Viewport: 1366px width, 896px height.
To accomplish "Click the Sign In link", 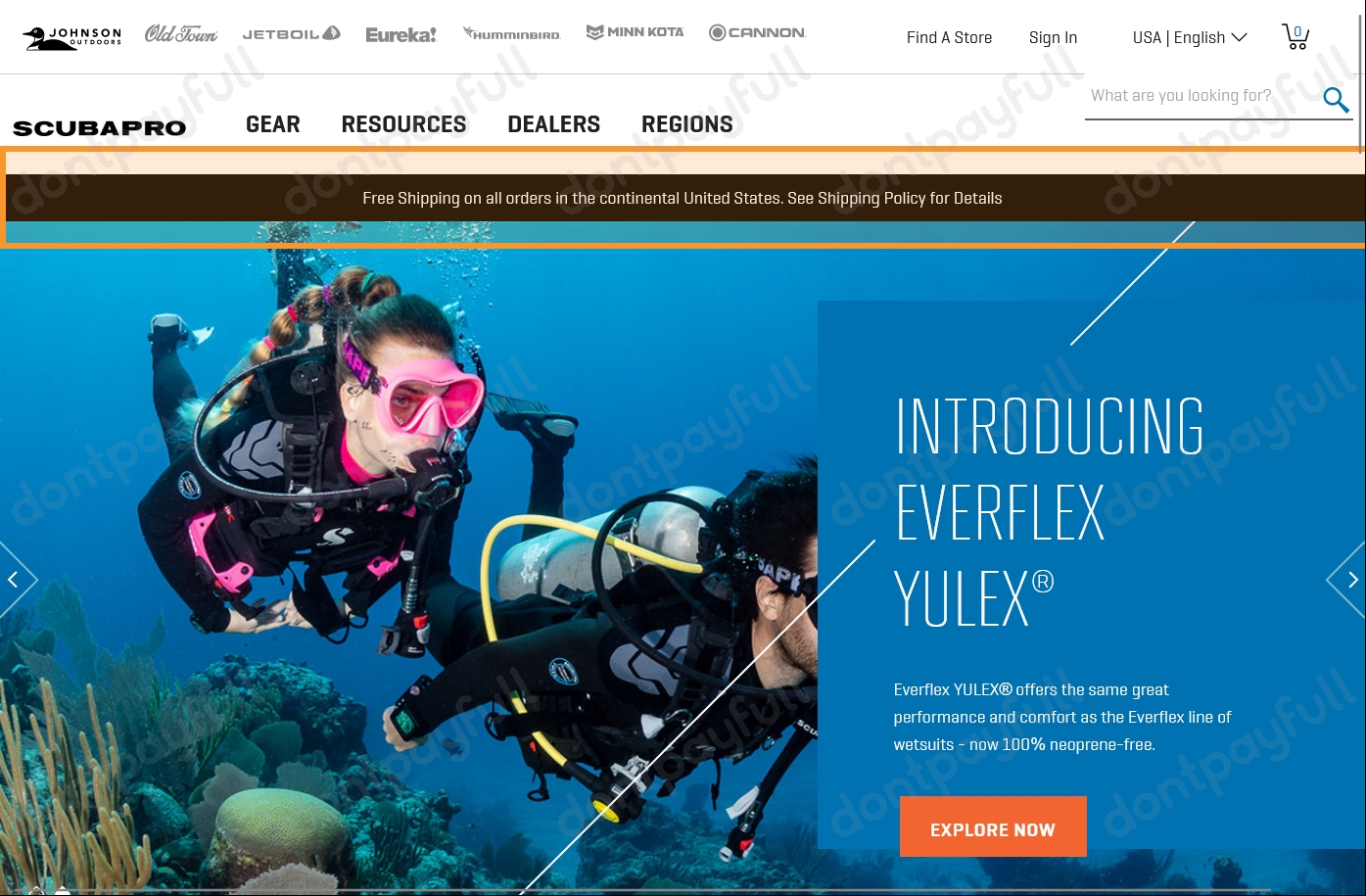I will click(x=1053, y=37).
